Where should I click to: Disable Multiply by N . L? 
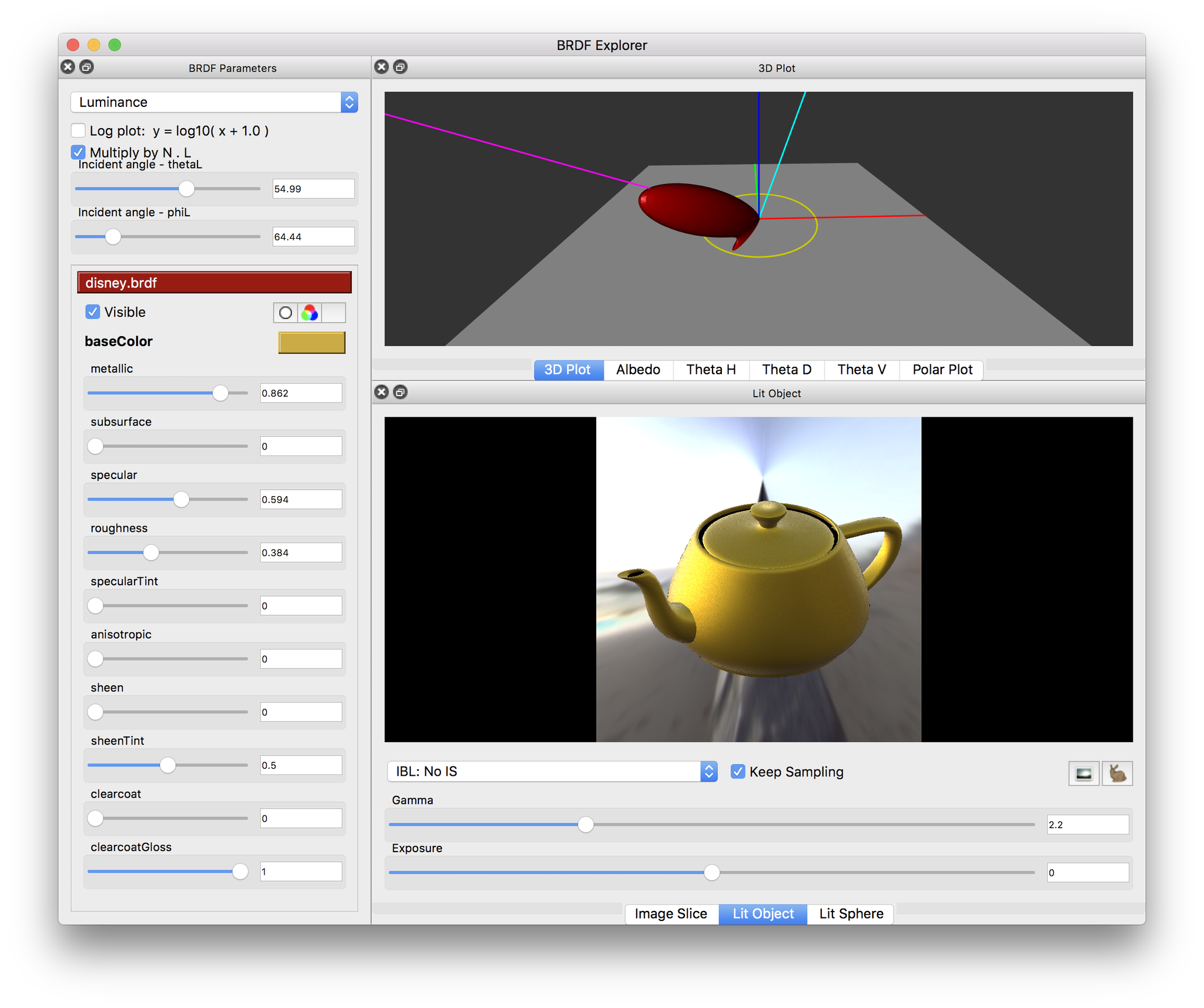pos(78,152)
